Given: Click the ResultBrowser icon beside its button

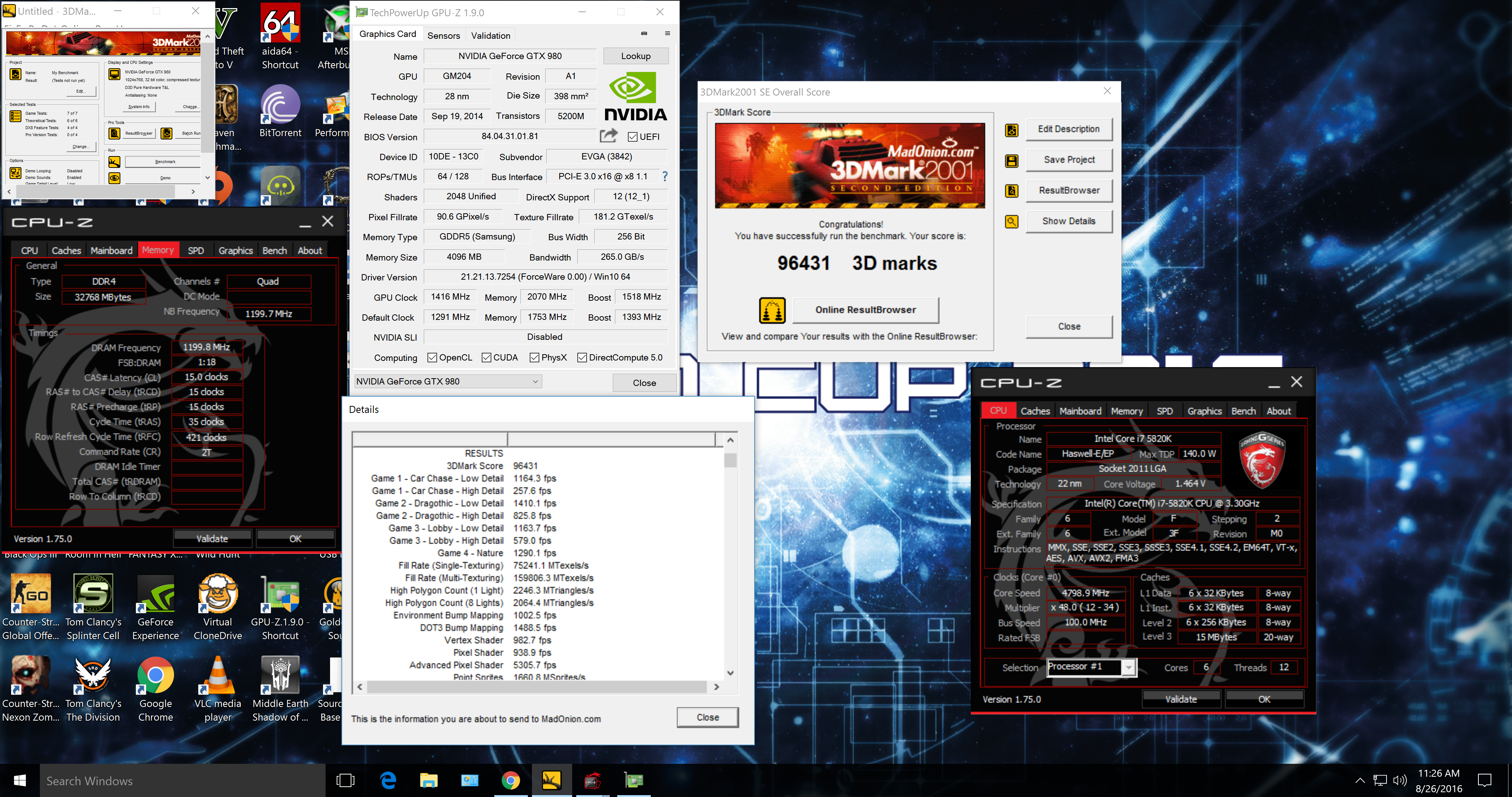Looking at the screenshot, I should (1011, 191).
